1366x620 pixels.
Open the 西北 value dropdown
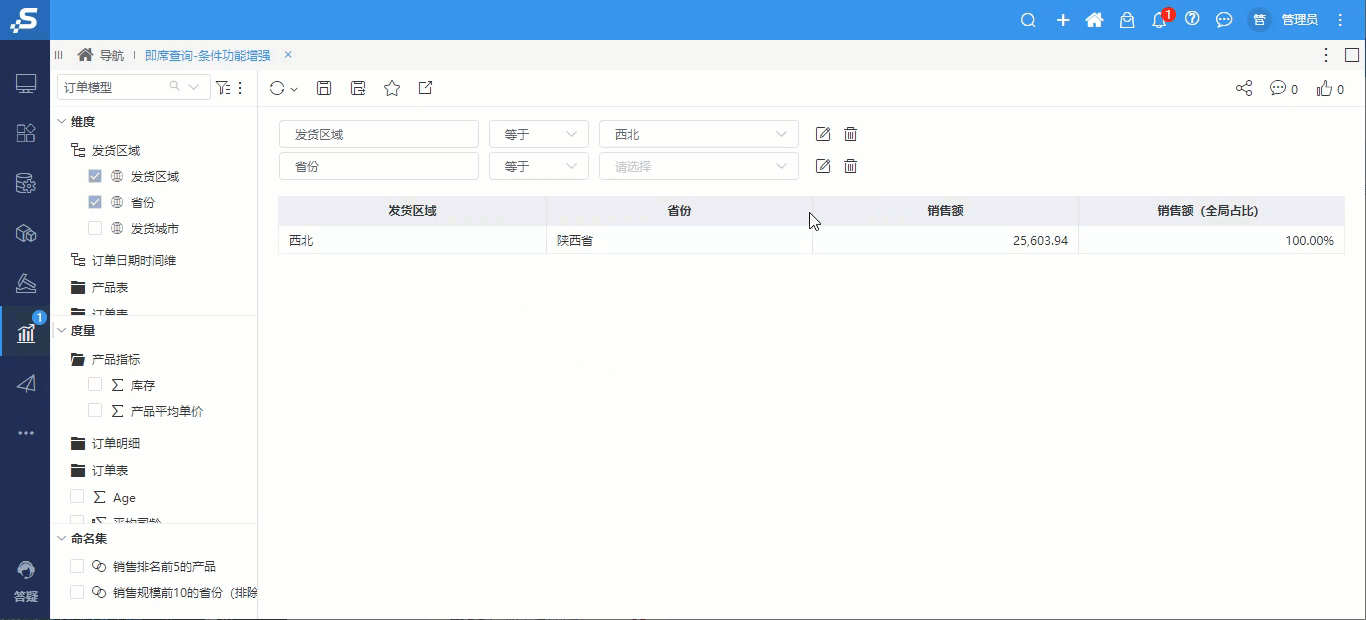click(x=699, y=134)
